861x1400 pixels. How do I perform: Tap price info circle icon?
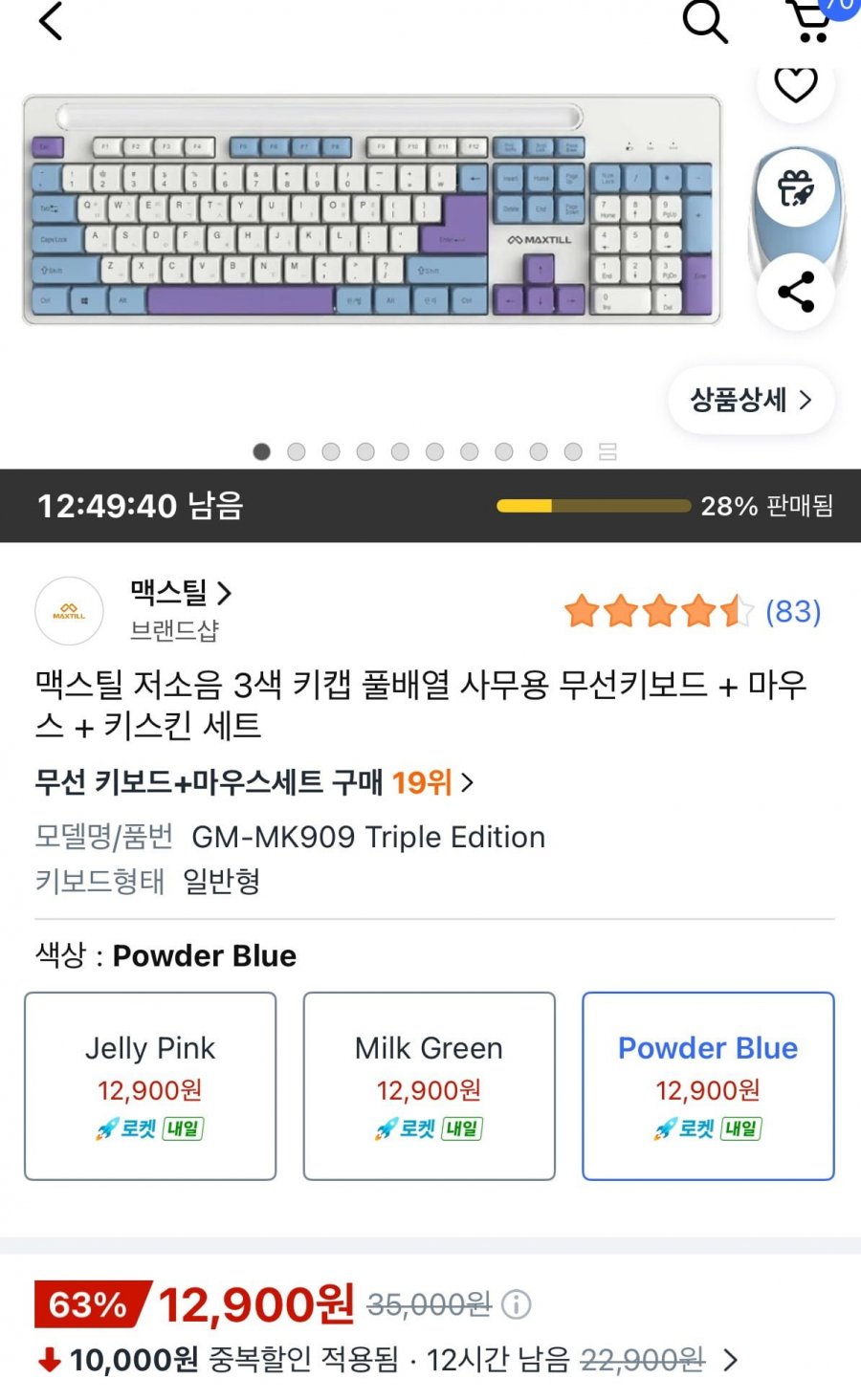click(x=517, y=1304)
